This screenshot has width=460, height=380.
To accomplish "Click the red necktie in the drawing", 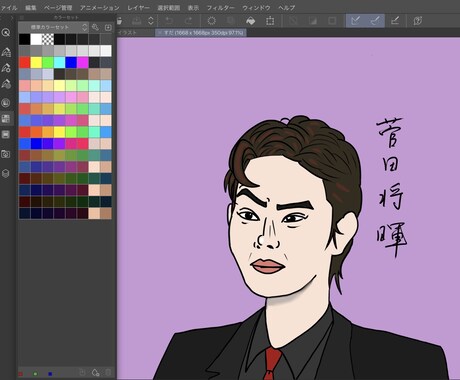I will coord(272,363).
